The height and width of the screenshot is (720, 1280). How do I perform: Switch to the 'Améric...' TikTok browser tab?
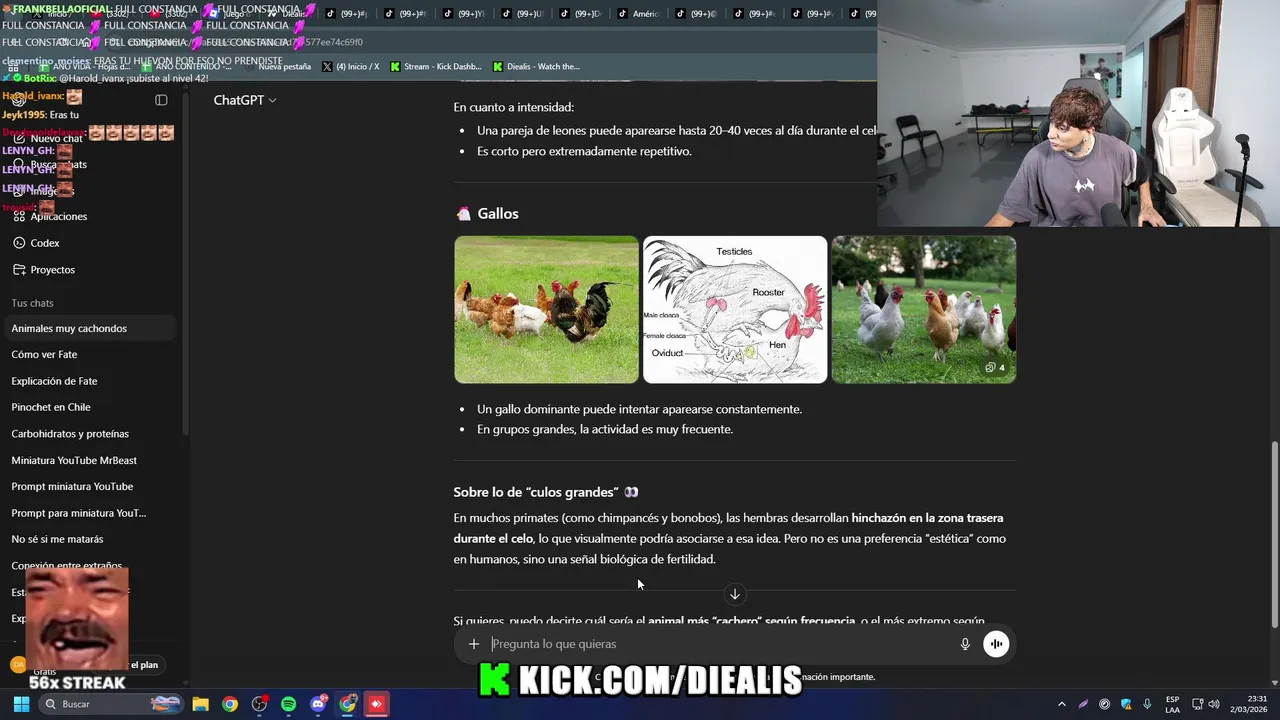638,14
